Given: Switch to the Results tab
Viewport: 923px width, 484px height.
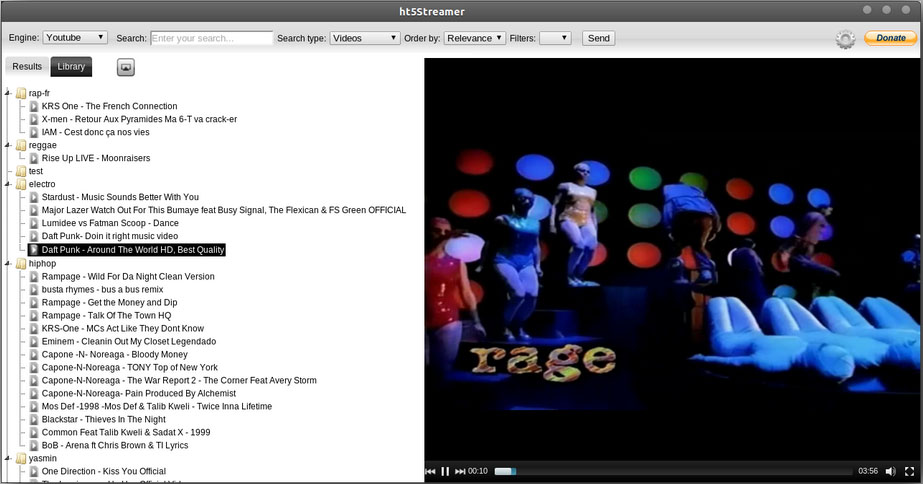Looking at the screenshot, I should pos(27,67).
